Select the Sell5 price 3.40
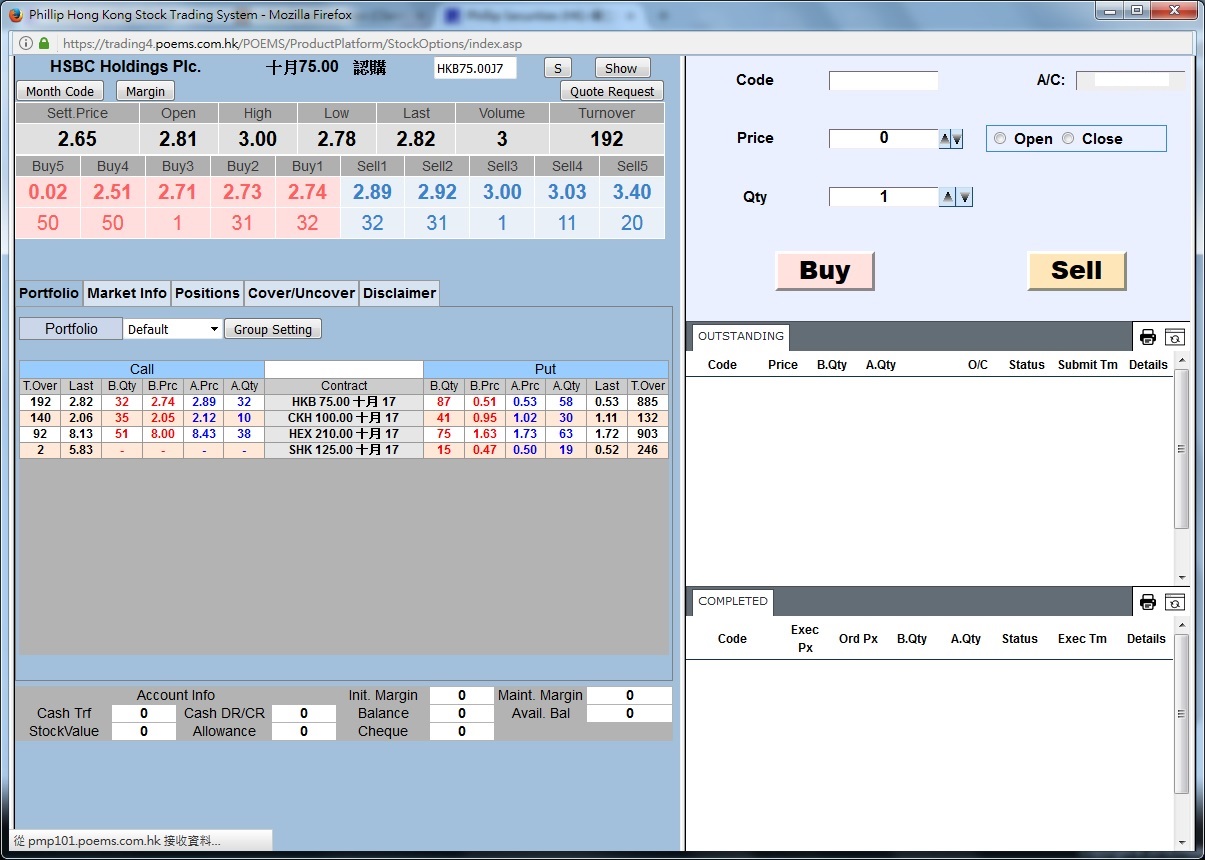Image resolution: width=1205 pixels, height=860 pixels. click(632, 192)
